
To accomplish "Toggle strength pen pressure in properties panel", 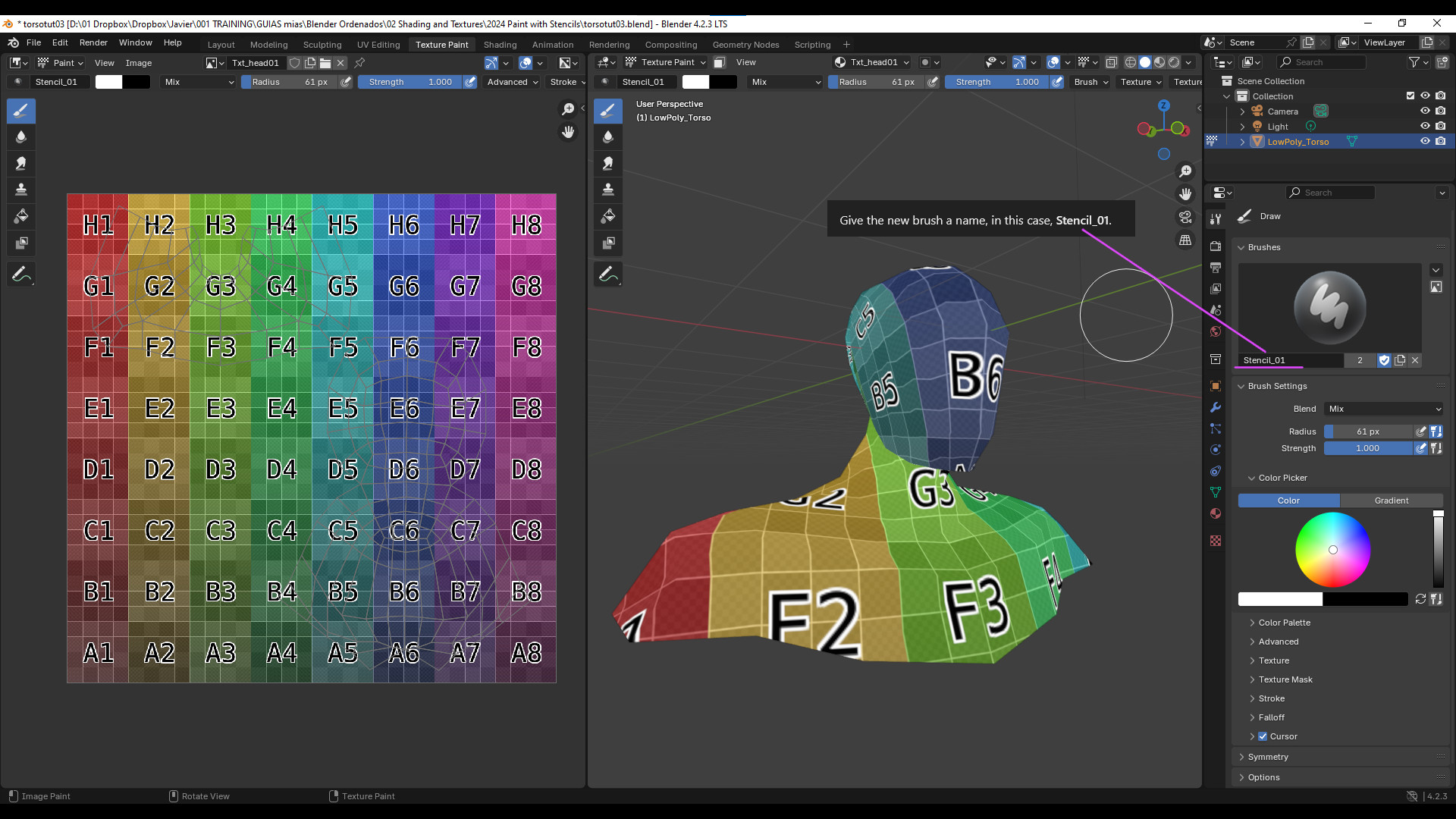I will [x=1421, y=448].
